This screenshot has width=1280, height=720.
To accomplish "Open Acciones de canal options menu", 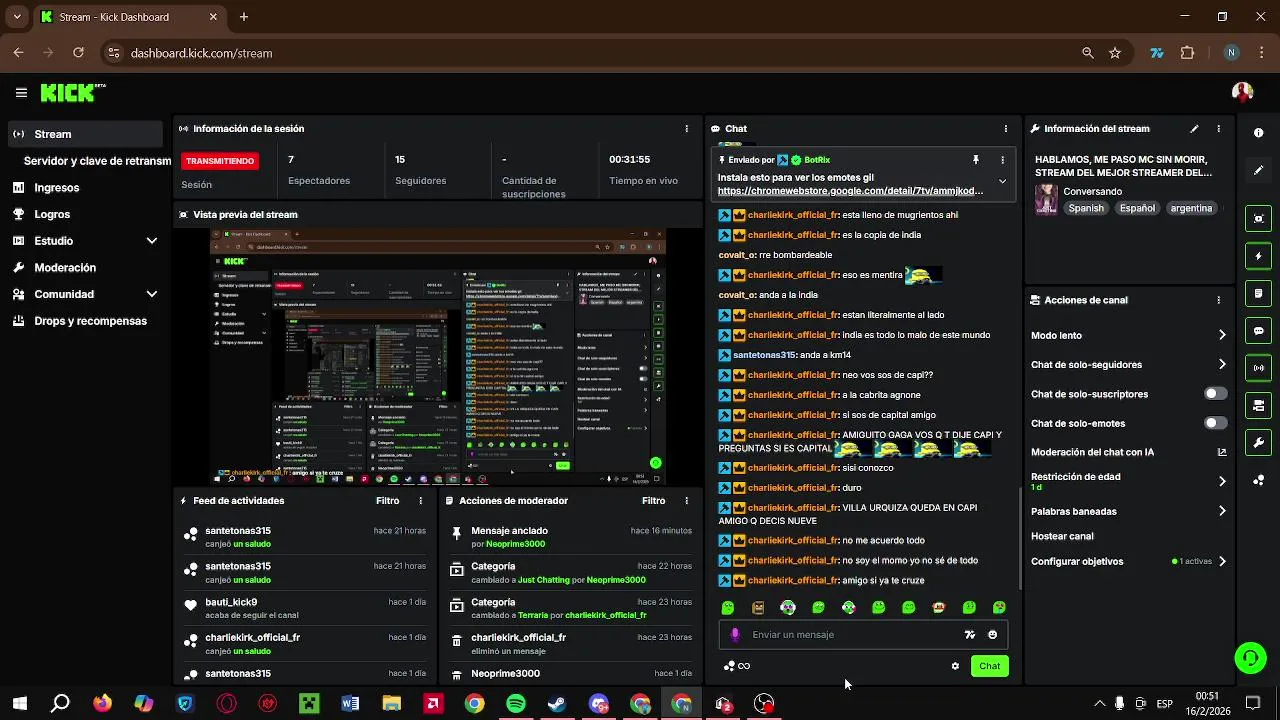I will pos(1218,300).
